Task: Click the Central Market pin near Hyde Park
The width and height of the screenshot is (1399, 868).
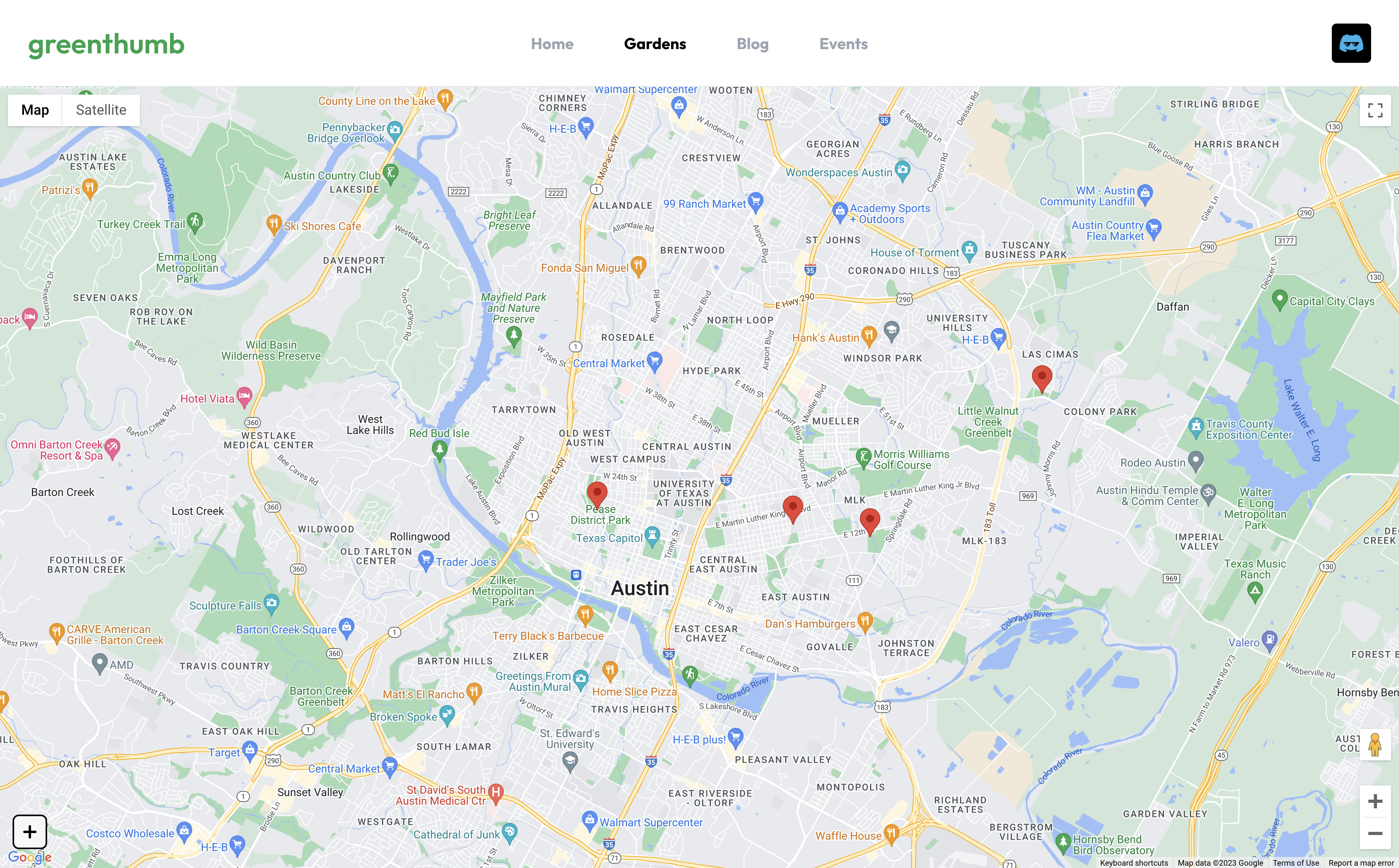Action: click(655, 362)
